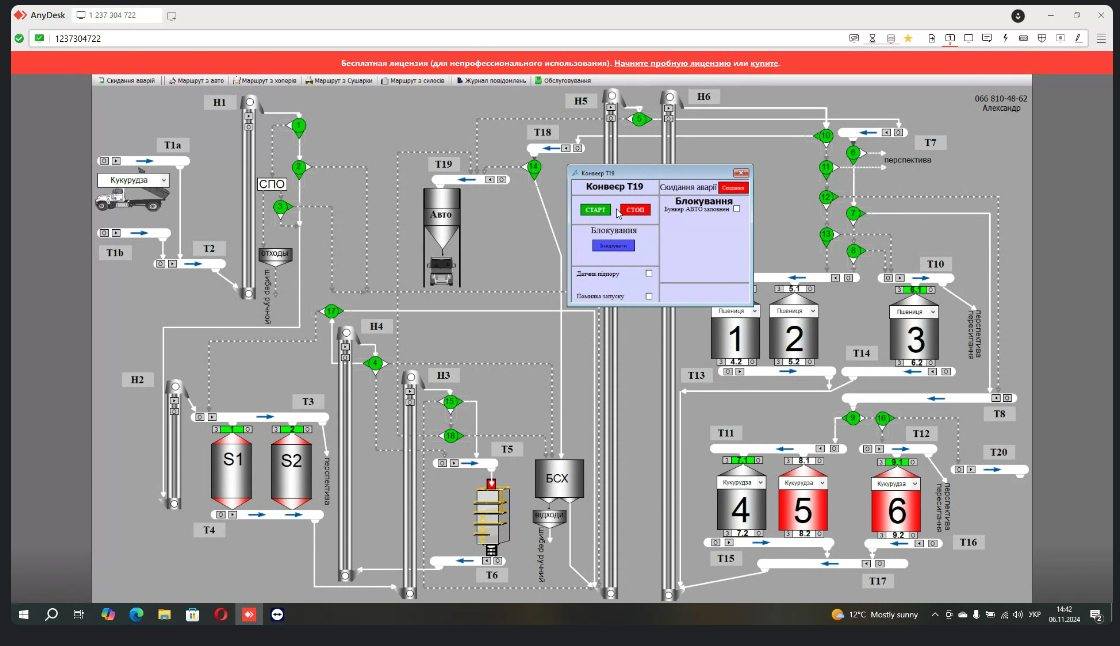Click the БСХ bin
The width and height of the screenshot is (1120, 646).
coord(559,478)
